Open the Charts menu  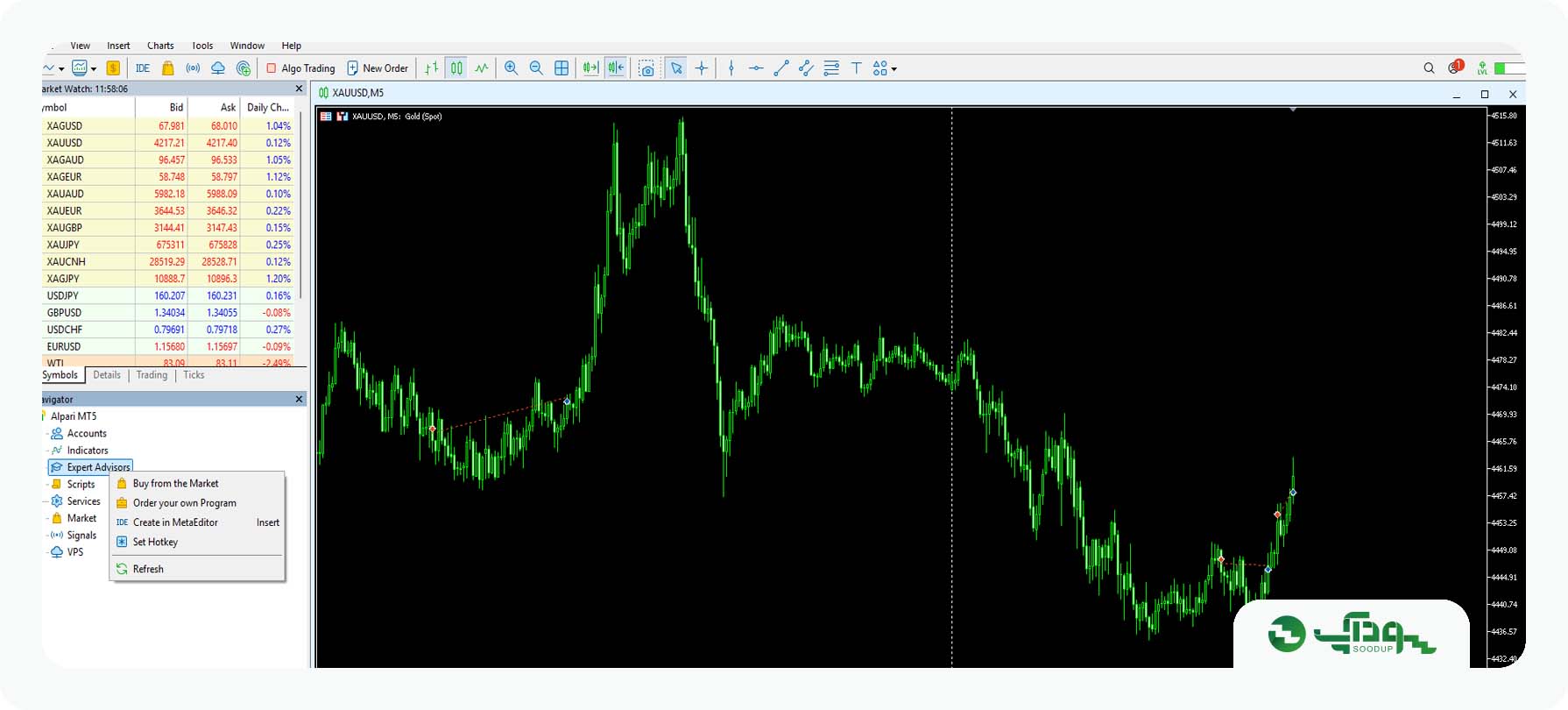pyautogui.click(x=160, y=46)
